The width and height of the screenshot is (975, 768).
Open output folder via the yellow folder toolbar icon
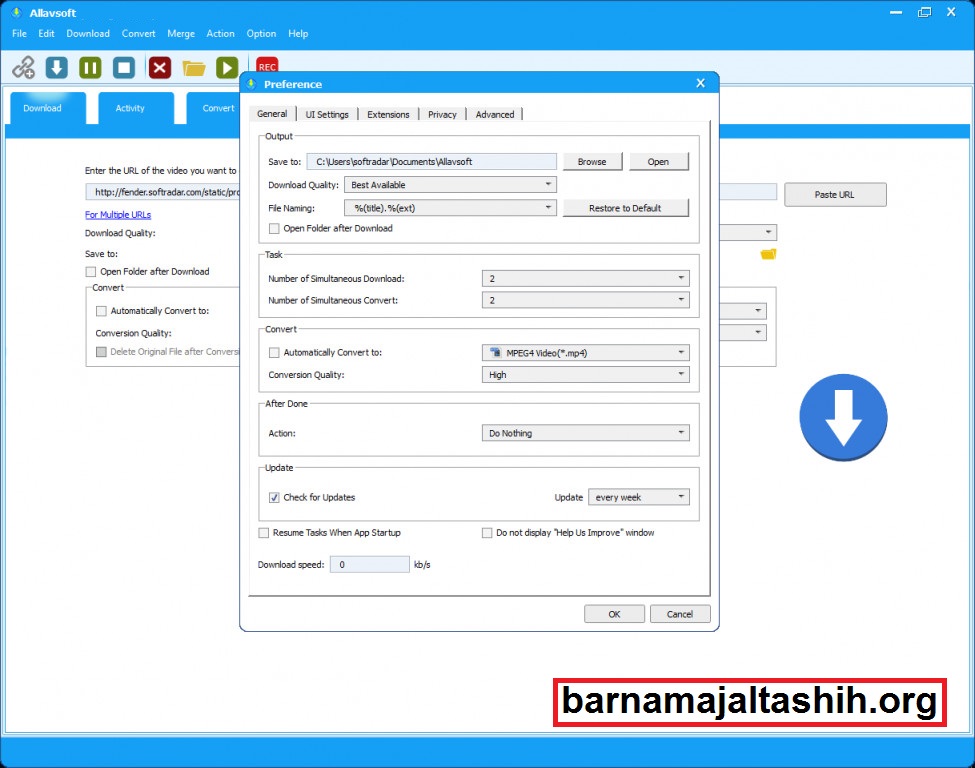tap(194, 68)
